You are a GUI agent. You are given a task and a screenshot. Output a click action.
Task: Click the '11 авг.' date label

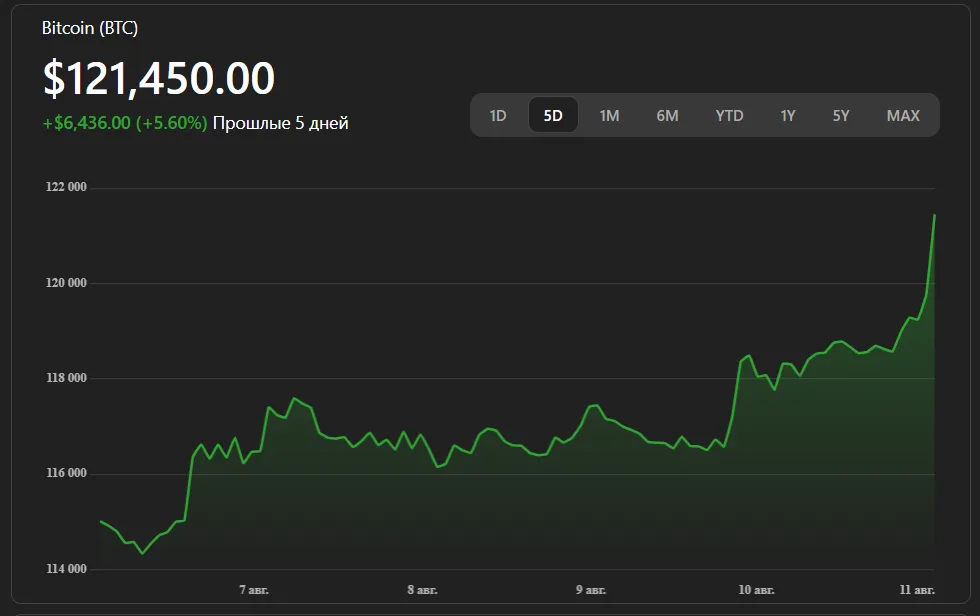[917, 590]
